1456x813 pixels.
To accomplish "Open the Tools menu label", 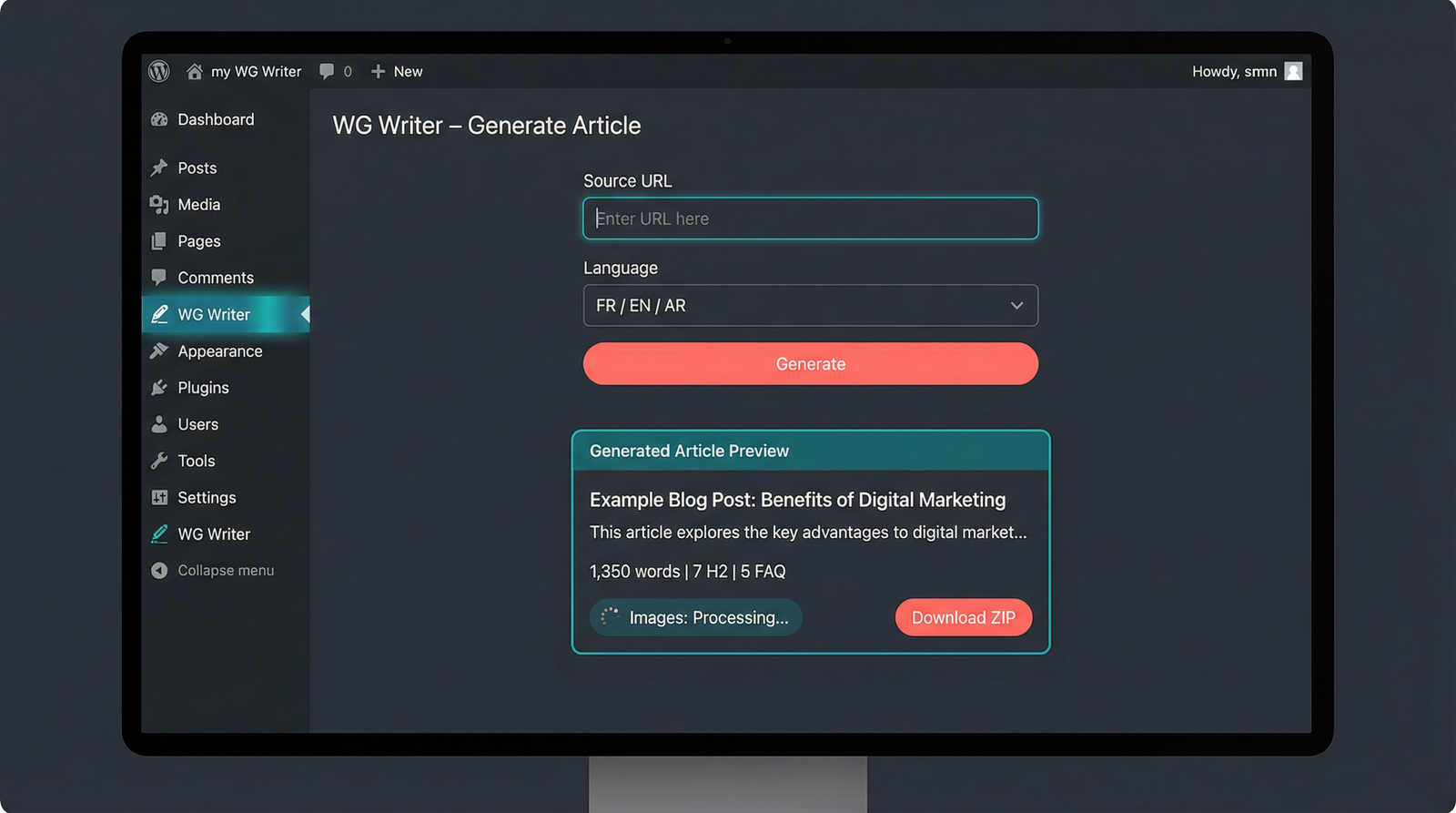I will pyautogui.click(x=197, y=461).
